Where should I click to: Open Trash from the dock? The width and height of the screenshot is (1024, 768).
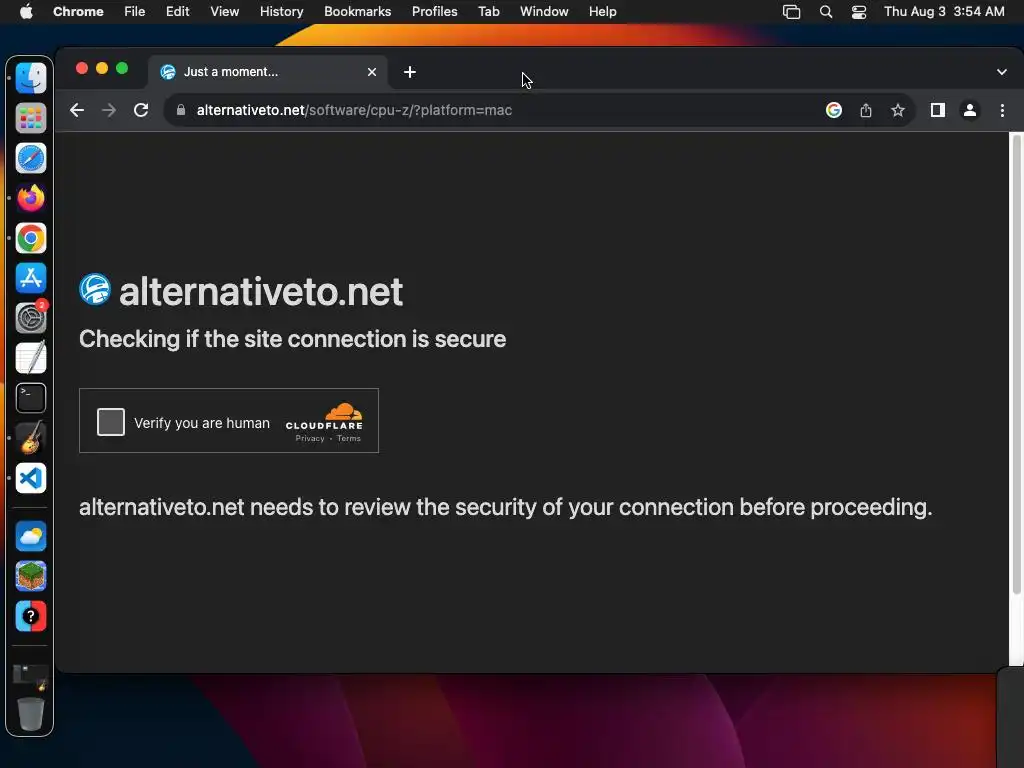click(x=30, y=713)
